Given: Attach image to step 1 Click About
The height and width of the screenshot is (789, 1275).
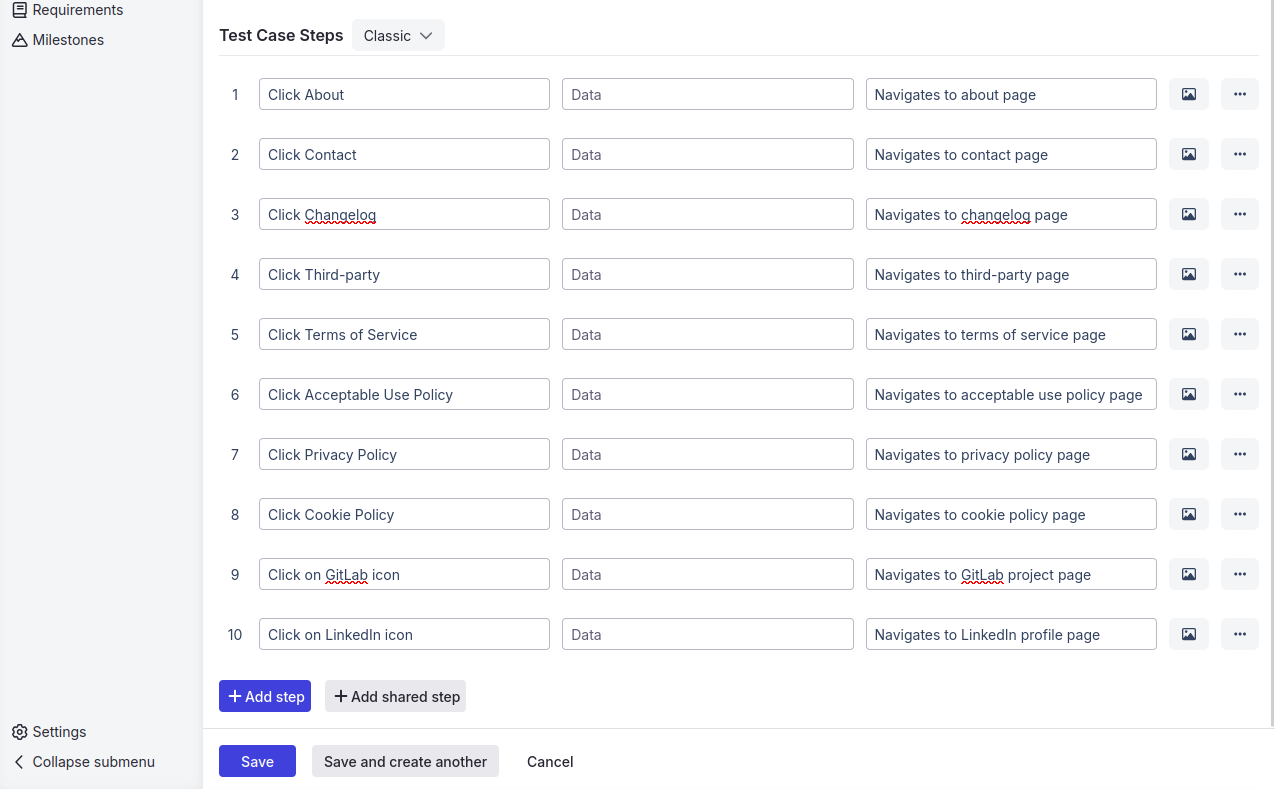Looking at the screenshot, I should [1189, 94].
